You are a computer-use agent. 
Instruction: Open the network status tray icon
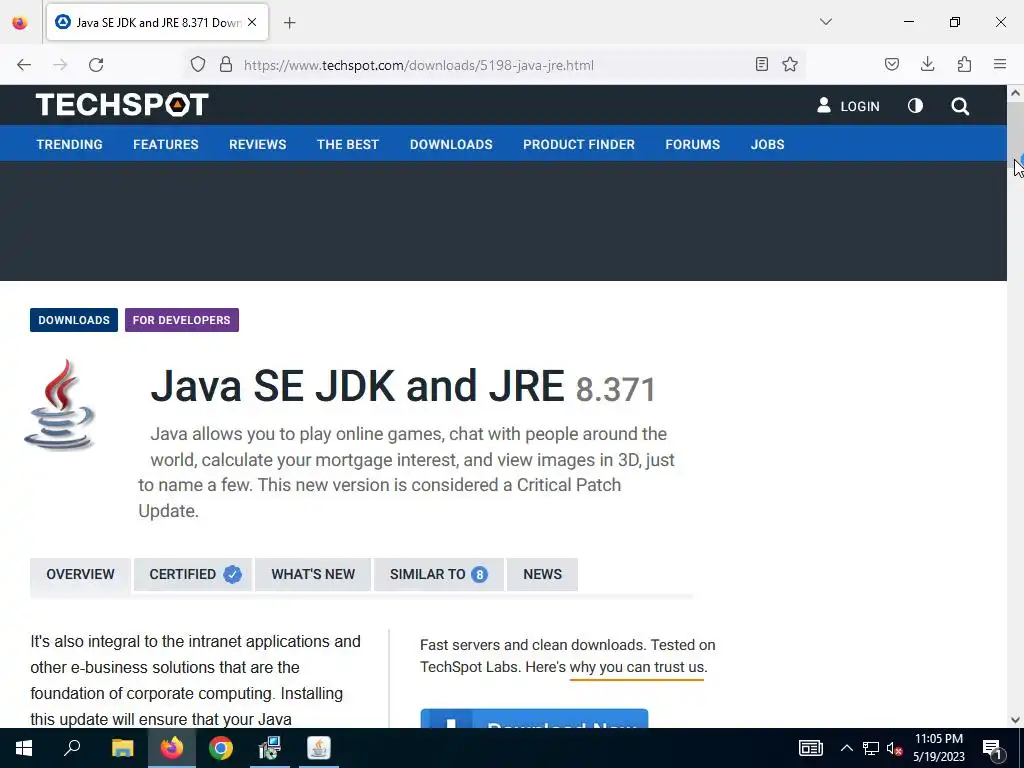click(871, 748)
